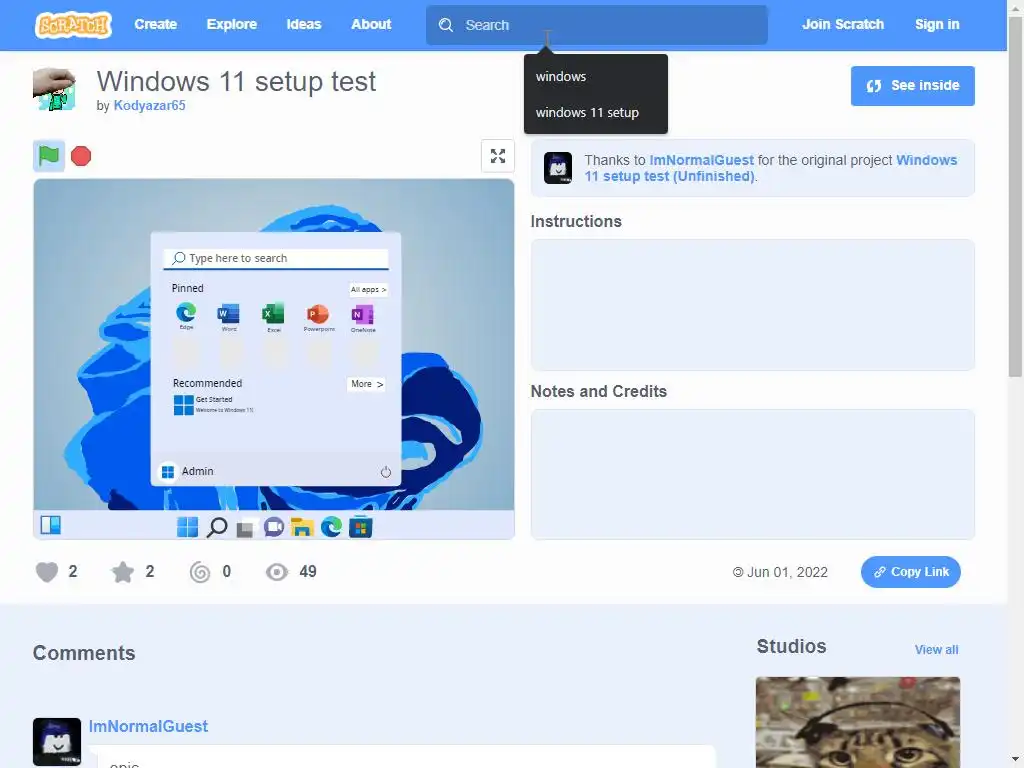Image resolution: width=1024 pixels, height=768 pixels.
Task: Open original Windows 11 setup test (Unfinished) project
Action: click(x=771, y=168)
